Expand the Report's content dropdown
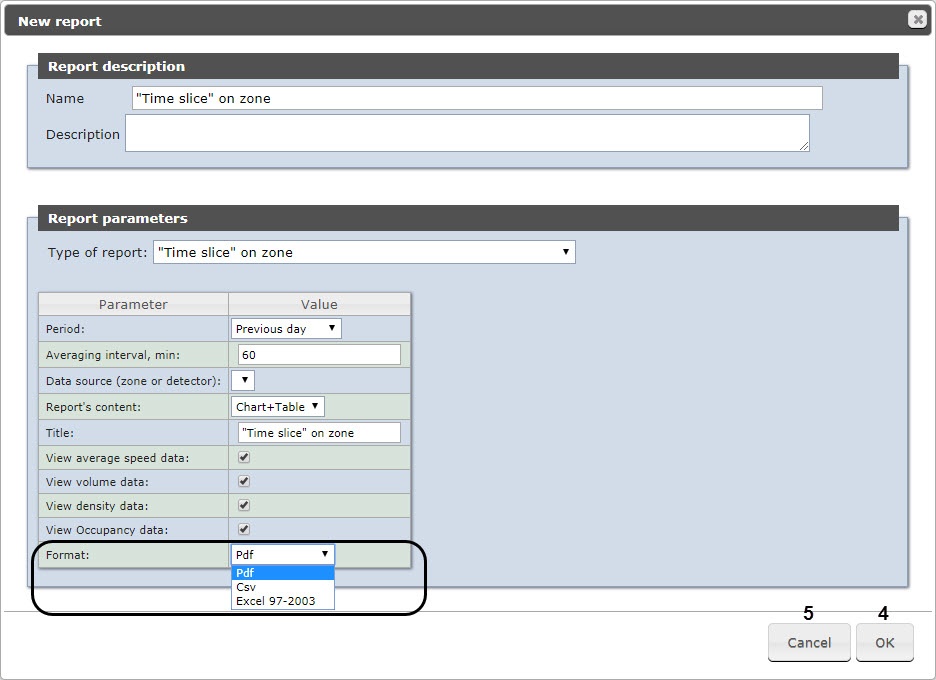The height and width of the screenshot is (680, 936). 278,406
